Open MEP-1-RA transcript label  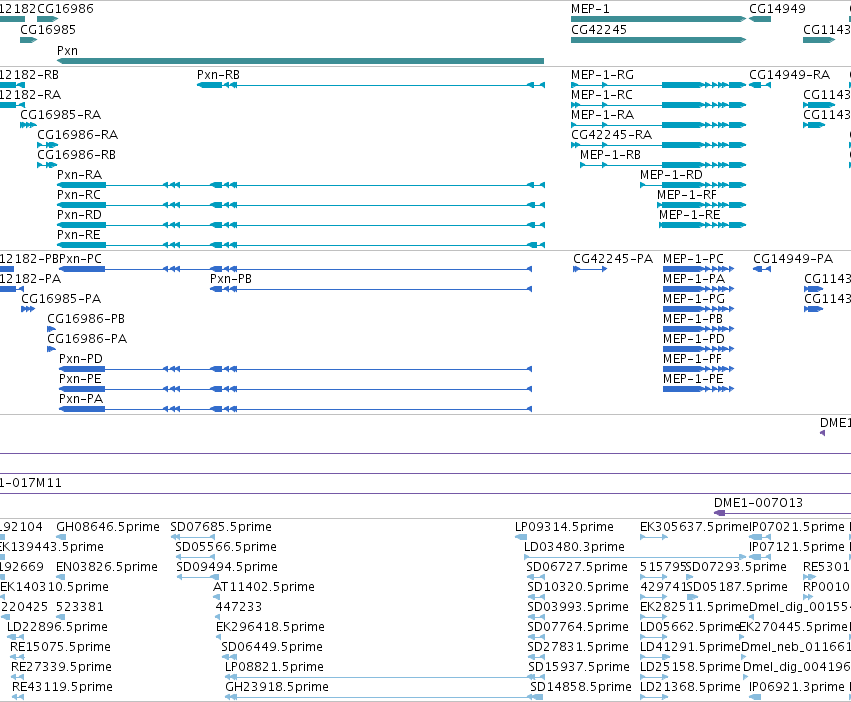(602, 115)
